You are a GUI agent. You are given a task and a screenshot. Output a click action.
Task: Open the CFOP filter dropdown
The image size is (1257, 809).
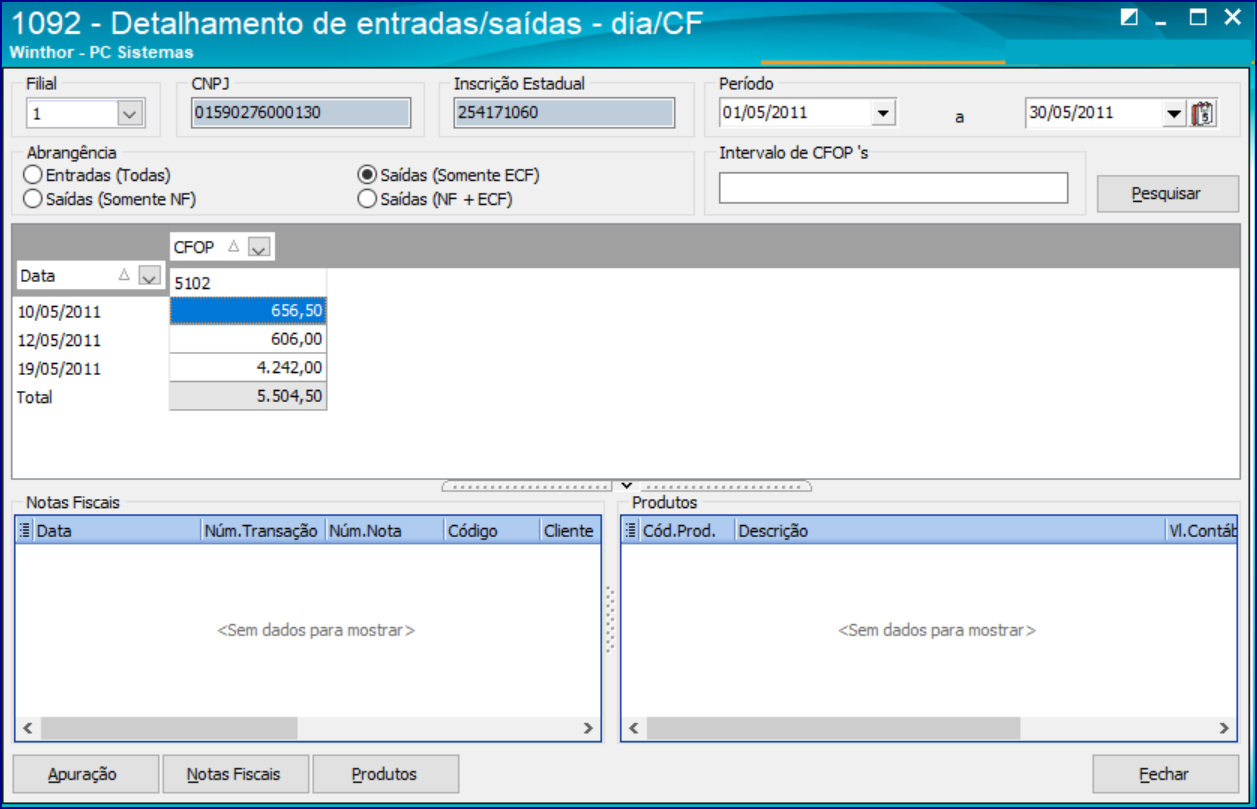(x=258, y=248)
